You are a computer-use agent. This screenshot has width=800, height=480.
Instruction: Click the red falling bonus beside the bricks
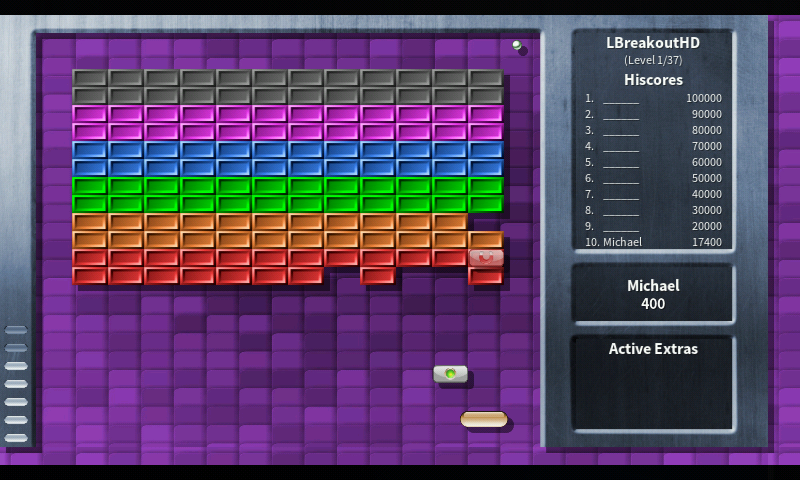[x=486, y=257]
